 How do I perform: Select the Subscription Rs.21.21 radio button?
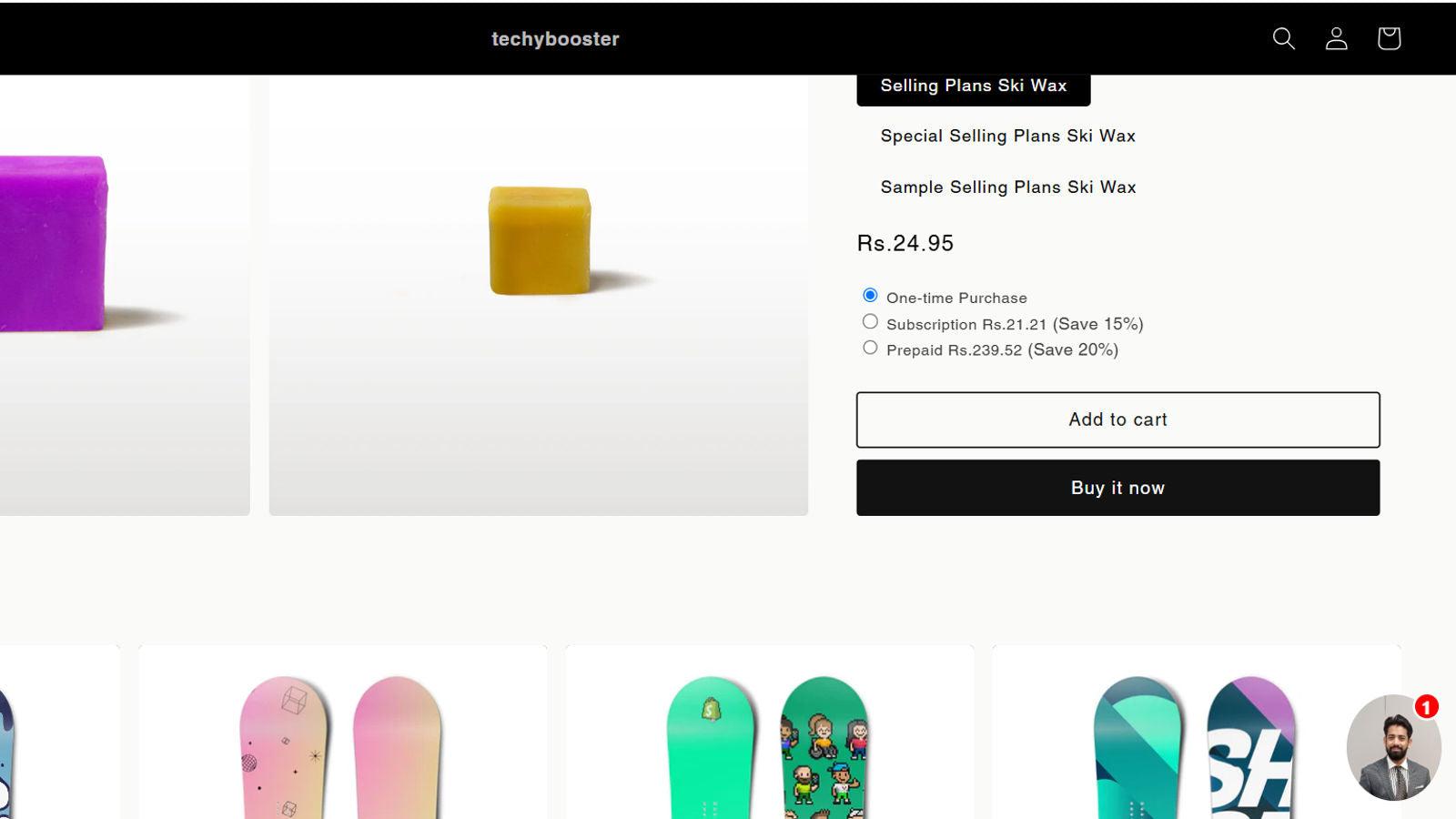[x=871, y=322]
